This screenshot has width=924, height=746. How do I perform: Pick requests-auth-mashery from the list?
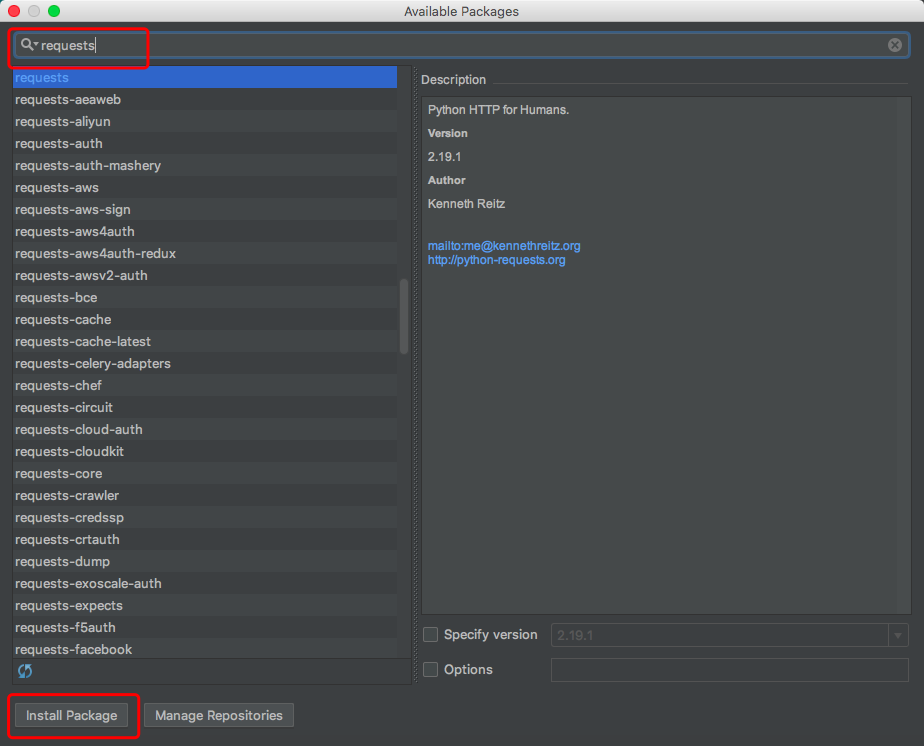coord(204,166)
